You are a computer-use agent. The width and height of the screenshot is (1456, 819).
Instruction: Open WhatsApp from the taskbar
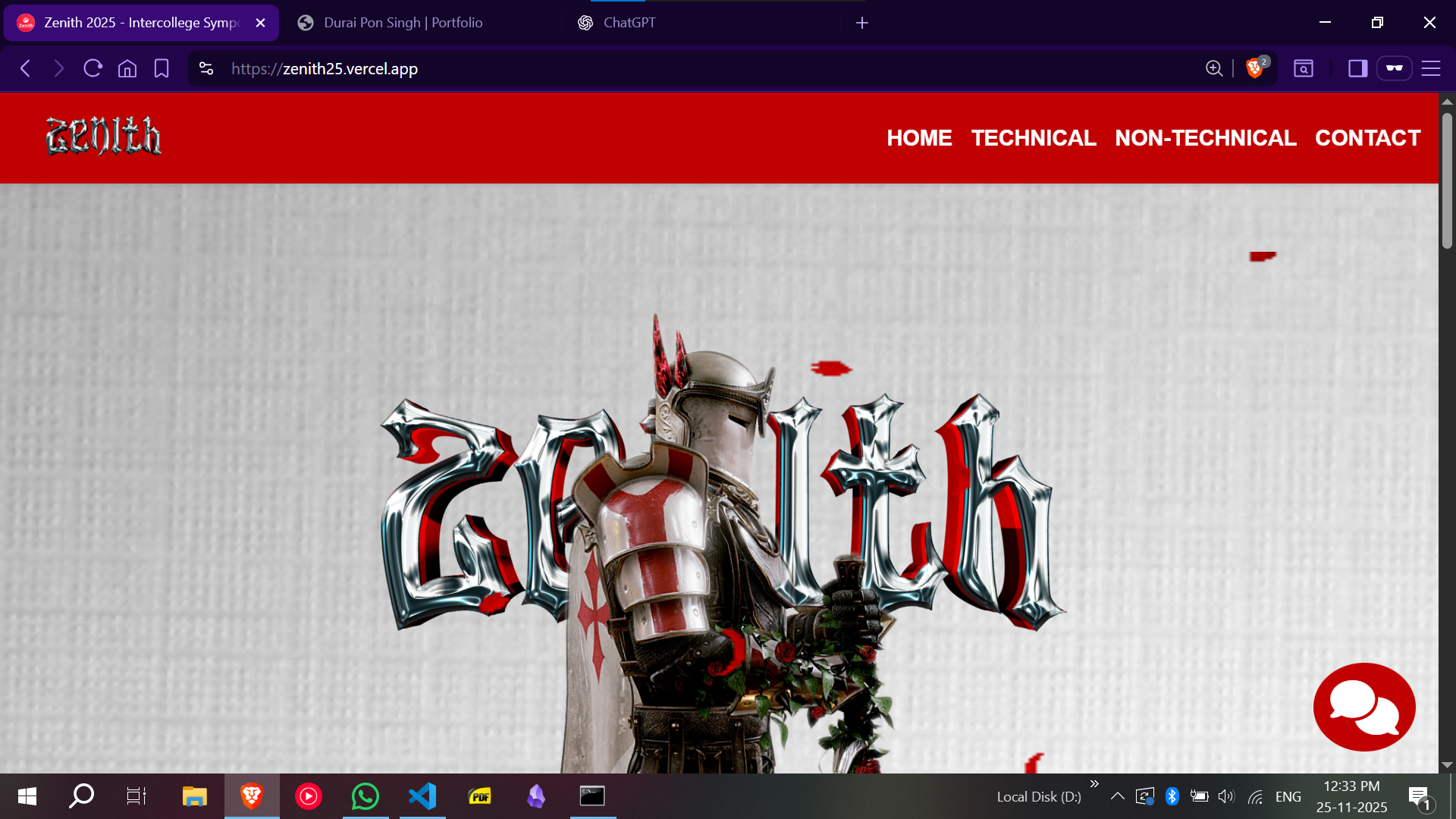[x=365, y=796]
